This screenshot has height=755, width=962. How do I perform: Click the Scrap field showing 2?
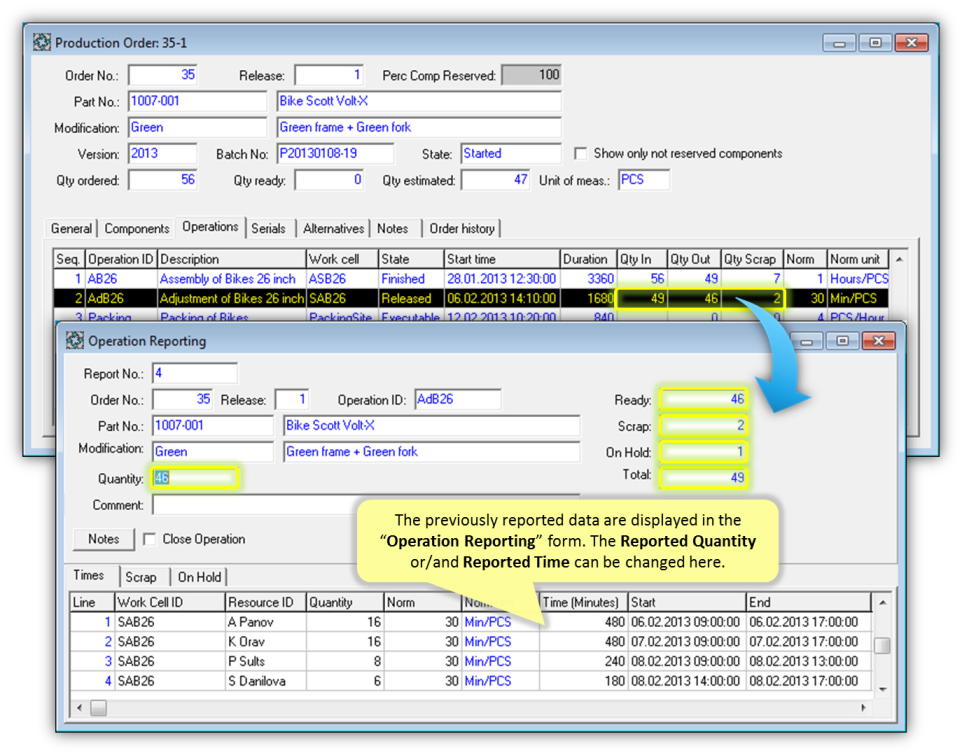[x=704, y=426]
